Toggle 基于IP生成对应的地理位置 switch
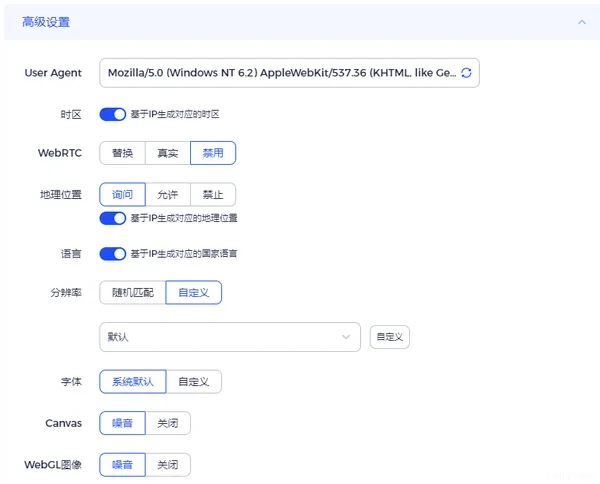 pyautogui.click(x=112, y=218)
